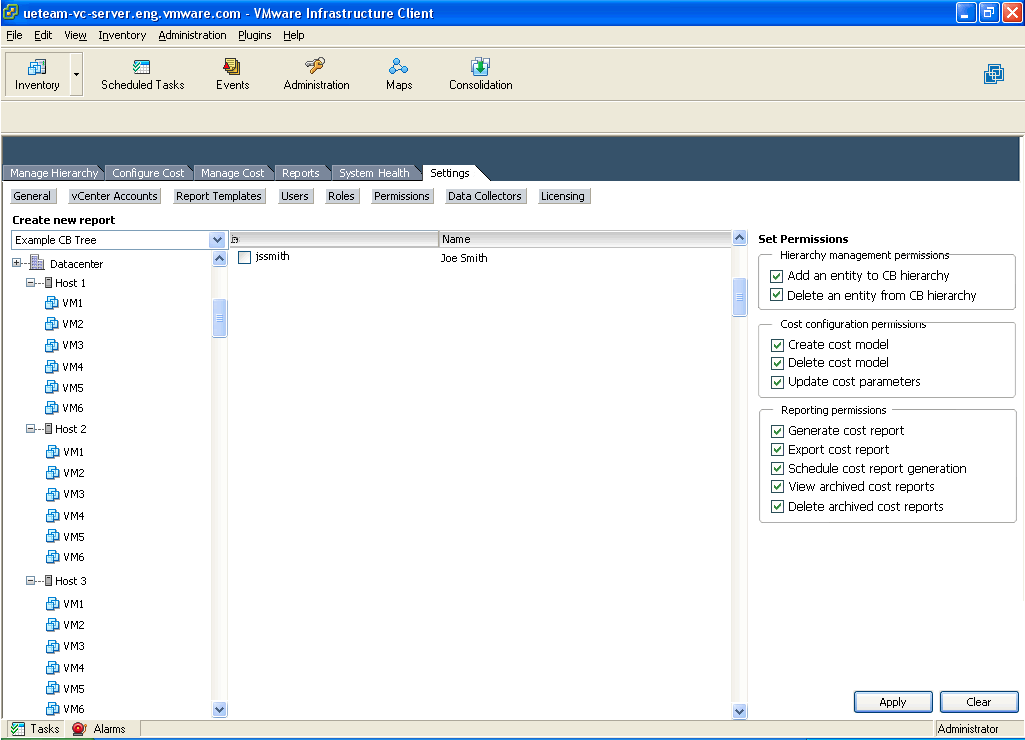Uncheck Create cost model permission
The width and height of the screenshot is (1025, 740).
(777, 345)
